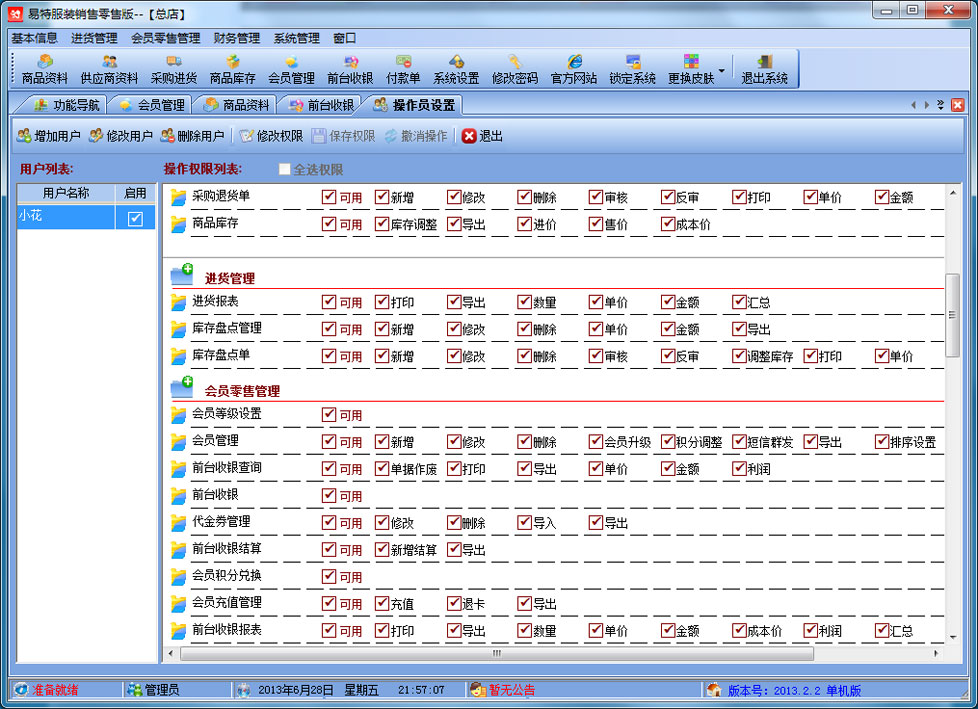This screenshot has width=978, height=709.
Task: Uncheck 利润 permission in 前台收银查询 row
Action: coord(739,468)
